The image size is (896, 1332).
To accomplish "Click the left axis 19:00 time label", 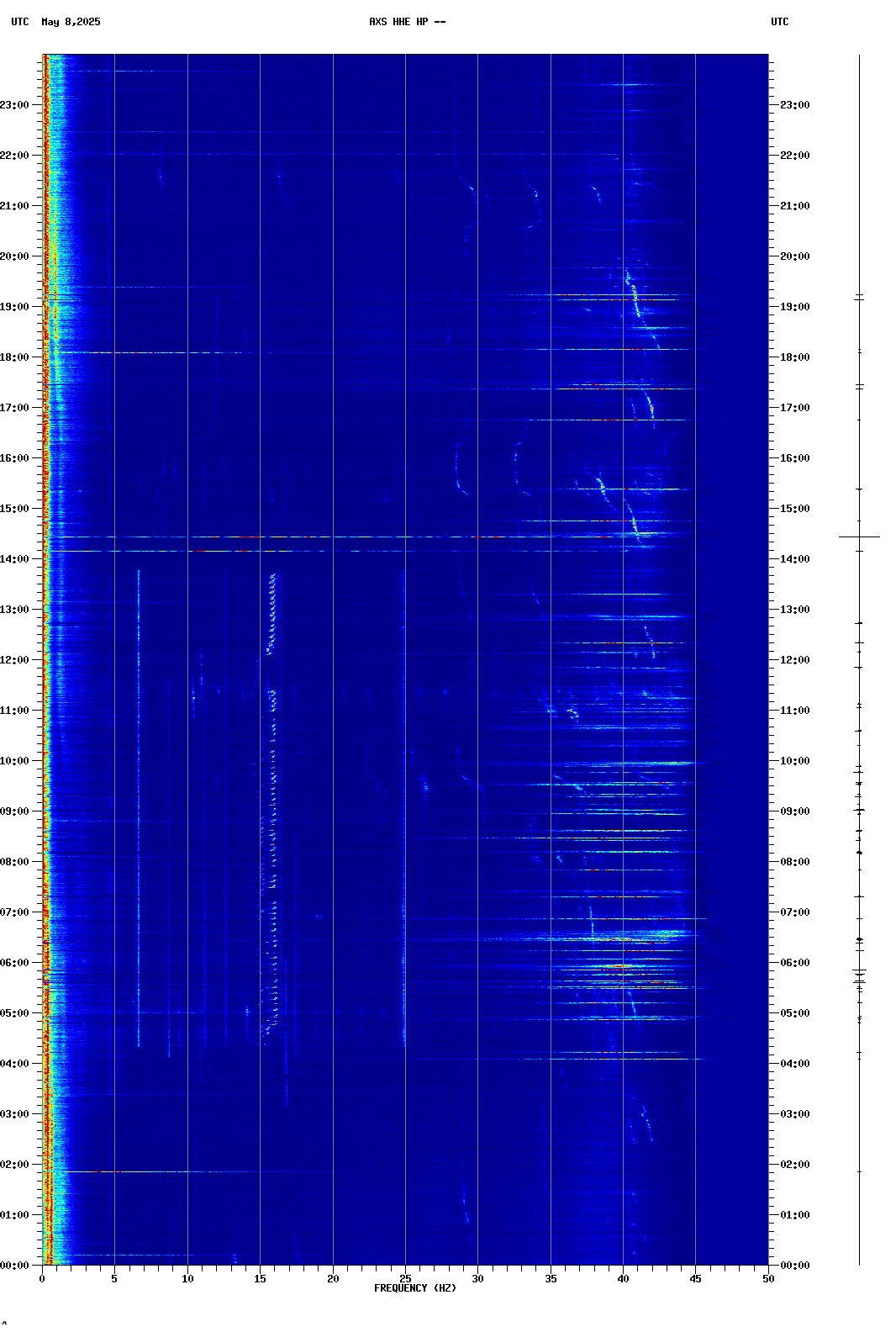I will [x=14, y=307].
